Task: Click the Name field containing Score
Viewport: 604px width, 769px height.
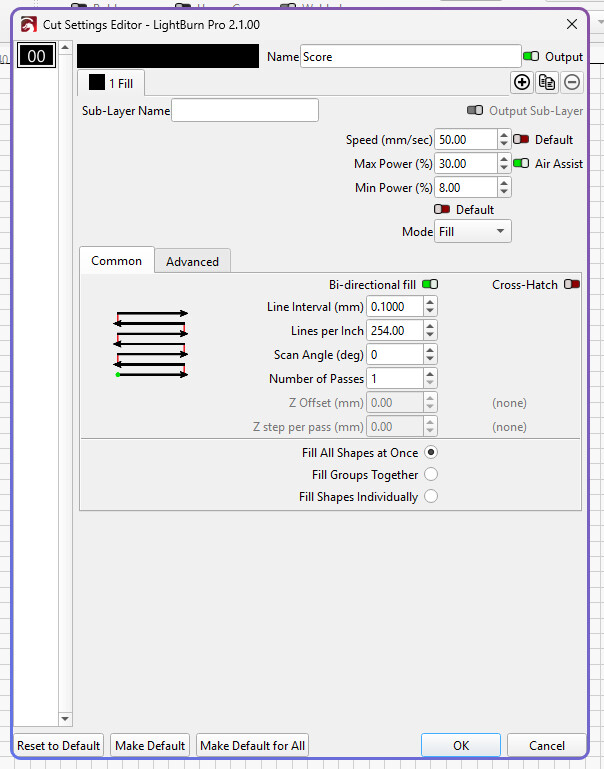Action: [x=410, y=56]
